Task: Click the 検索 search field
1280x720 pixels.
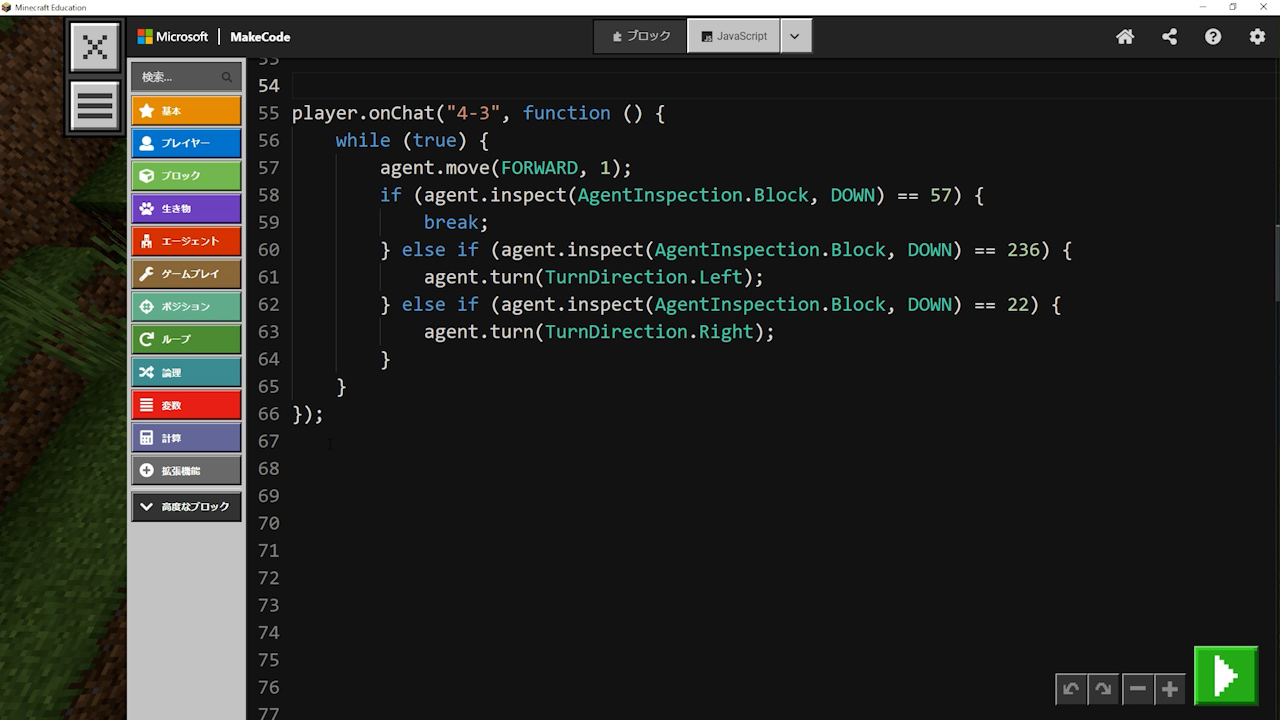Action: pos(180,77)
